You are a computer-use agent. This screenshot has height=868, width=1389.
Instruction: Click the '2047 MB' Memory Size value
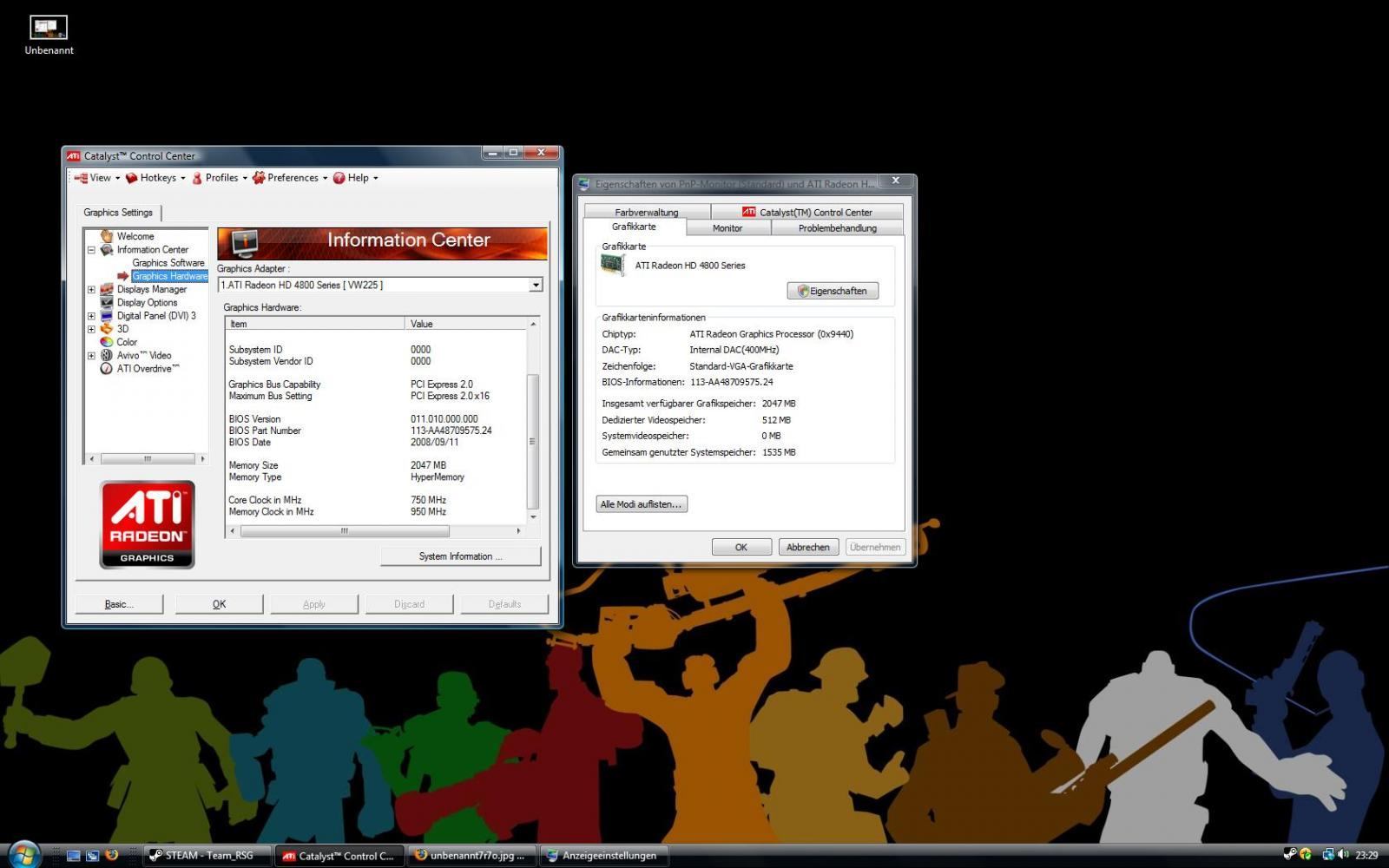[x=428, y=465]
